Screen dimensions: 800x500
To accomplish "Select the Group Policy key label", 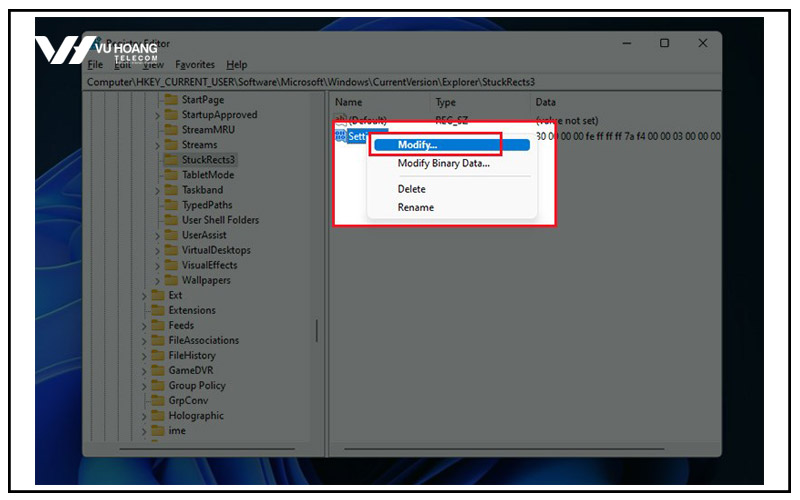I will coord(197,385).
